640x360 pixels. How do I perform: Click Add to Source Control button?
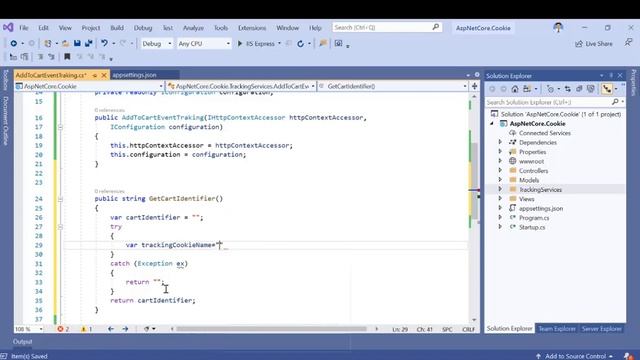[x=575, y=356]
